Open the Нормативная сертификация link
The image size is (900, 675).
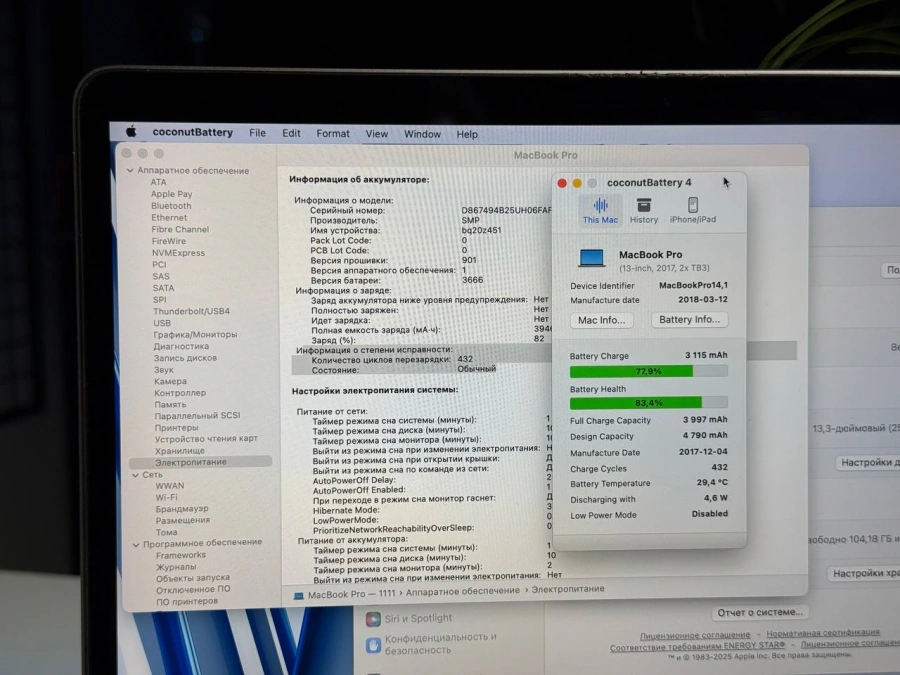[823, 633]
